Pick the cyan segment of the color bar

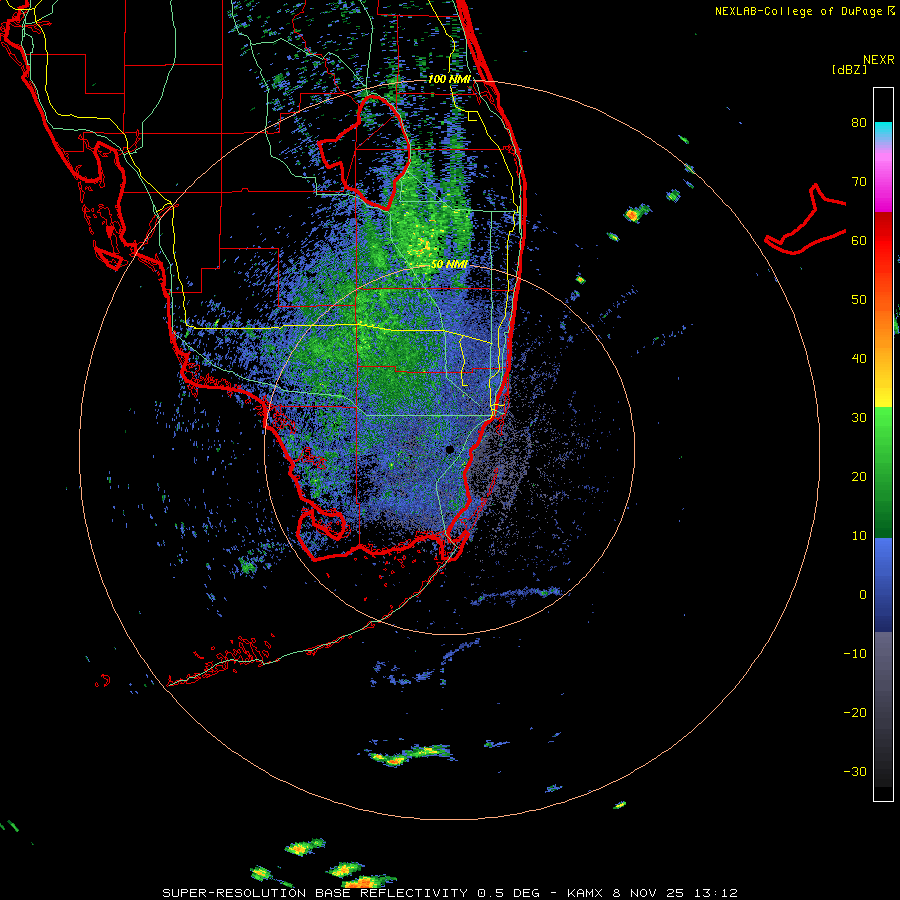(883, 130)
